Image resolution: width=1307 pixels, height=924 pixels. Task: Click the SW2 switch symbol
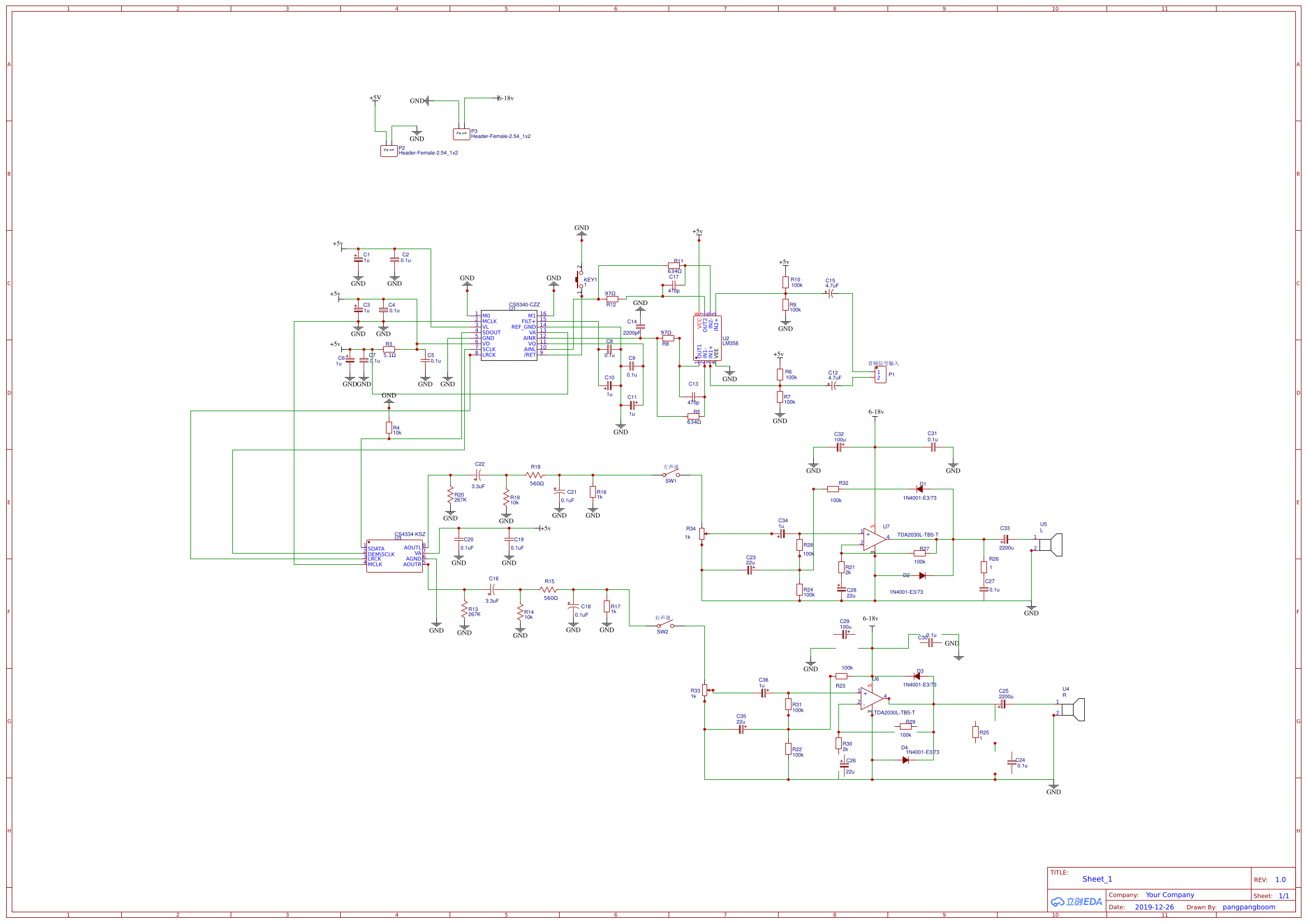[x=665, y=625]
